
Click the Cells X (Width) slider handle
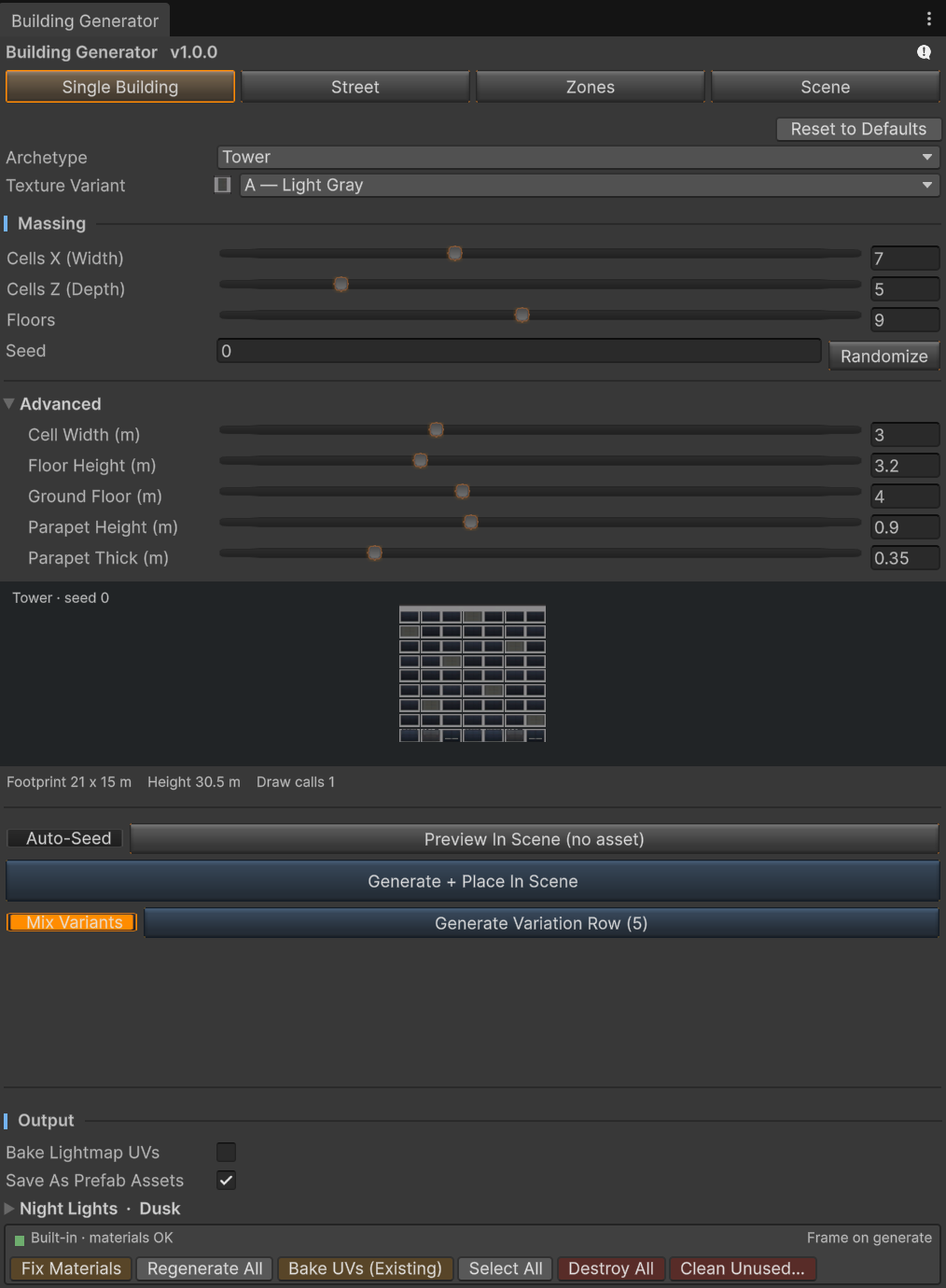[x=454, y=254]
